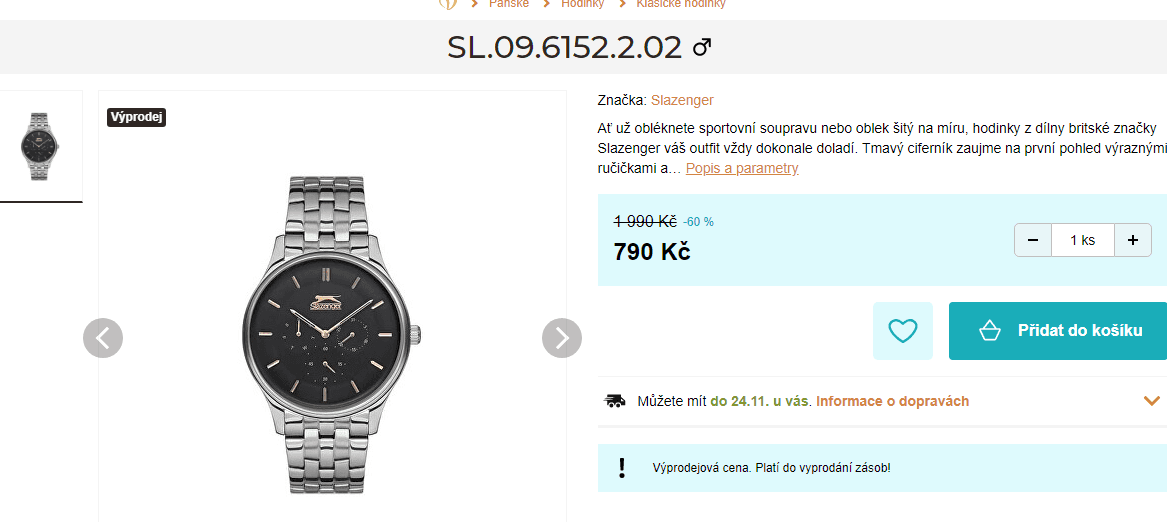This screenshot has width=1167, height=522.
Task: Open the Hodinky breadcrumb category
Action: click(582, 4)
